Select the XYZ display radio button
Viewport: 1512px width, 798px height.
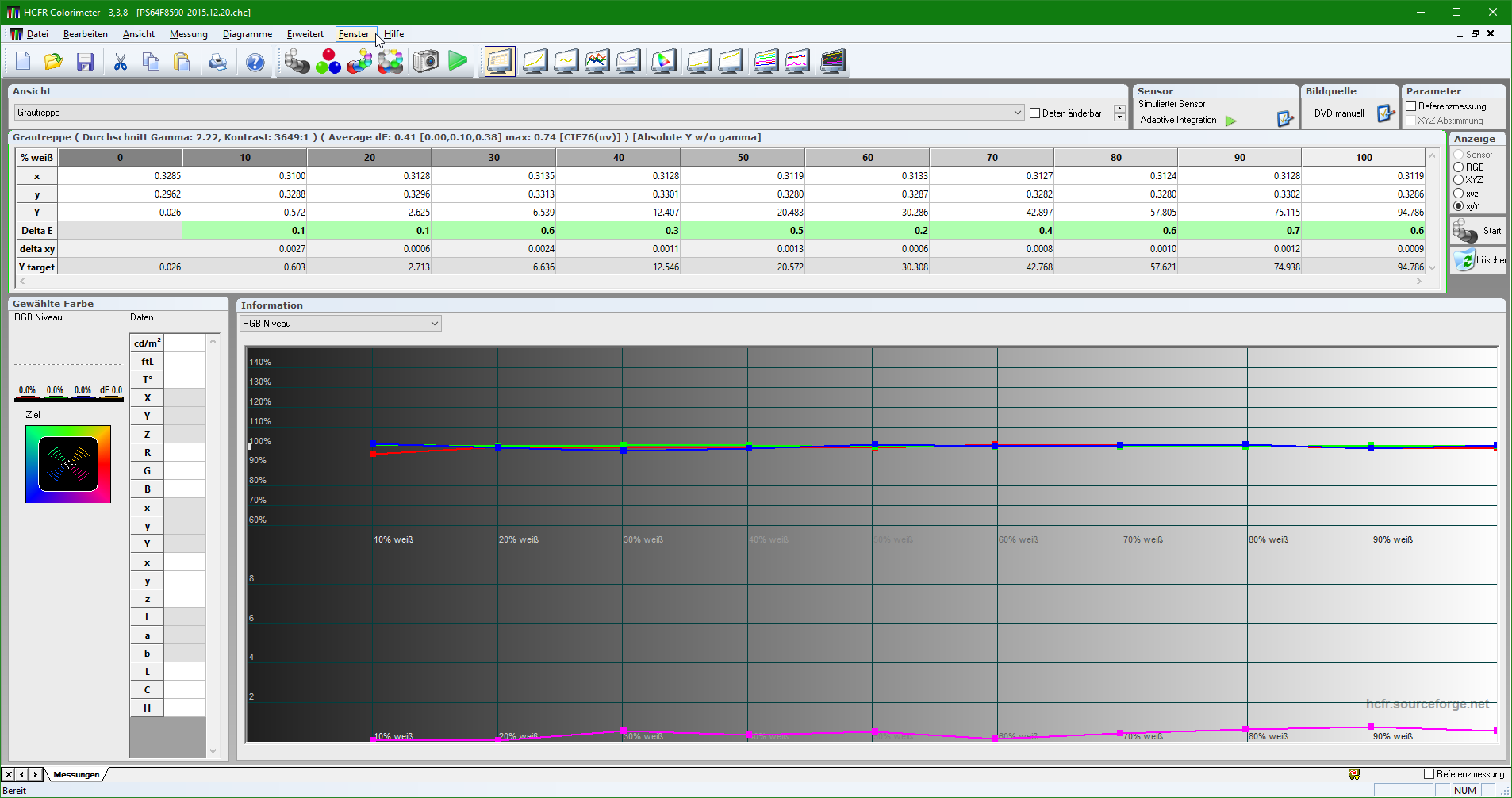[x=1458, y=180]
